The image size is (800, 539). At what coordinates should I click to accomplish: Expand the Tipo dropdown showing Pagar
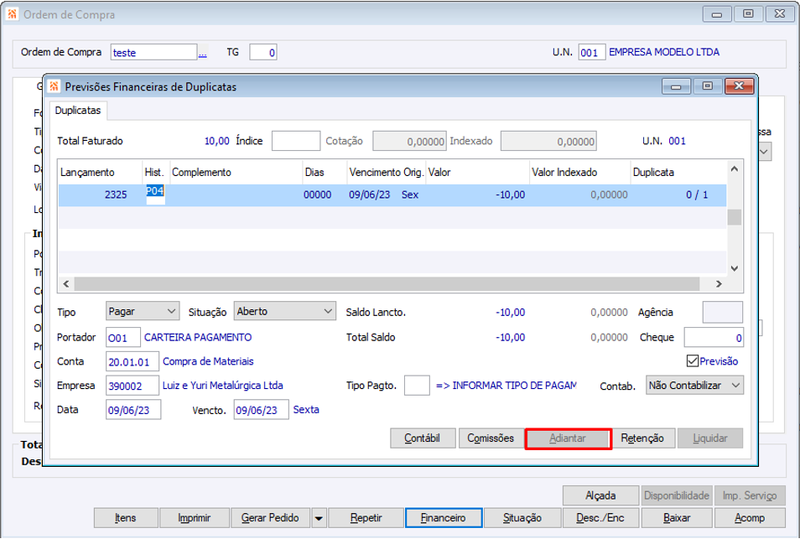click(x=143, y=311)
